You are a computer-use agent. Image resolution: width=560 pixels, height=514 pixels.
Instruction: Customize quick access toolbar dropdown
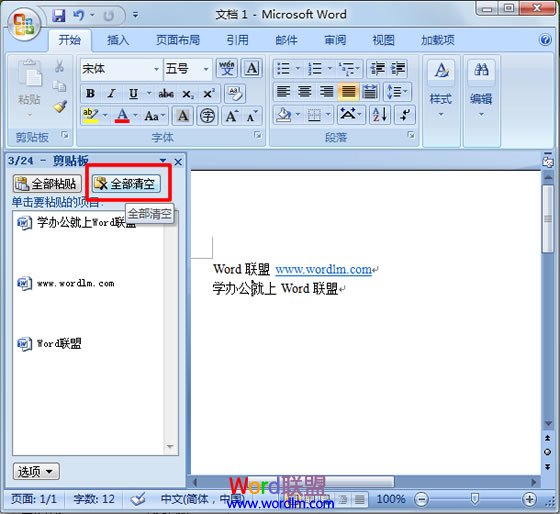tap(135, 15)
